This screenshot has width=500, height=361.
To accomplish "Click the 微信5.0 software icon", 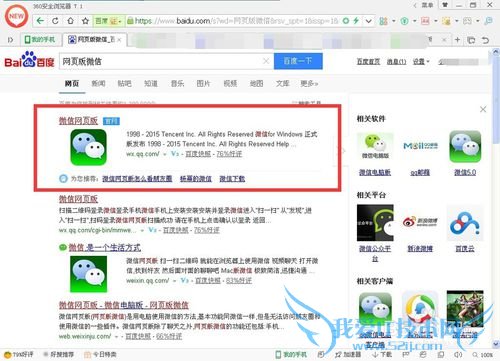I will click(x=465, y=147).
